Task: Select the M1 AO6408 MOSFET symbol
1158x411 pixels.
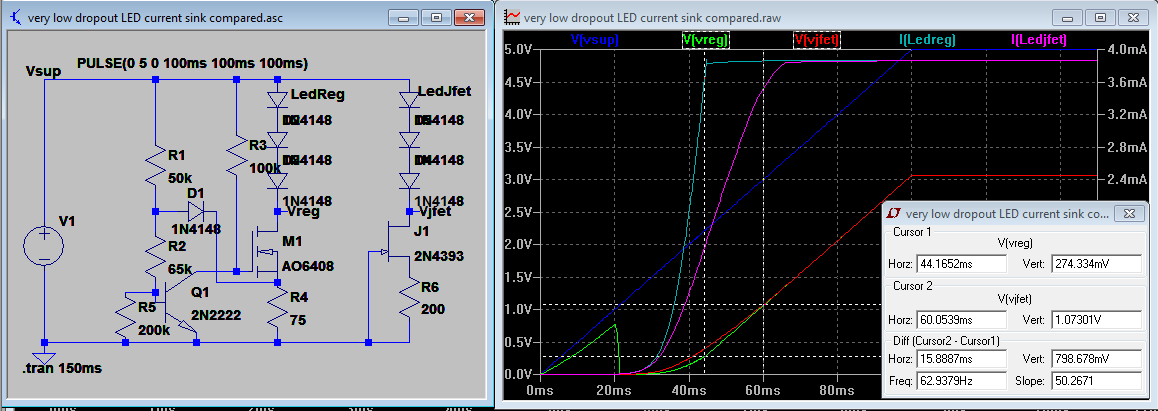Action: 268,250
